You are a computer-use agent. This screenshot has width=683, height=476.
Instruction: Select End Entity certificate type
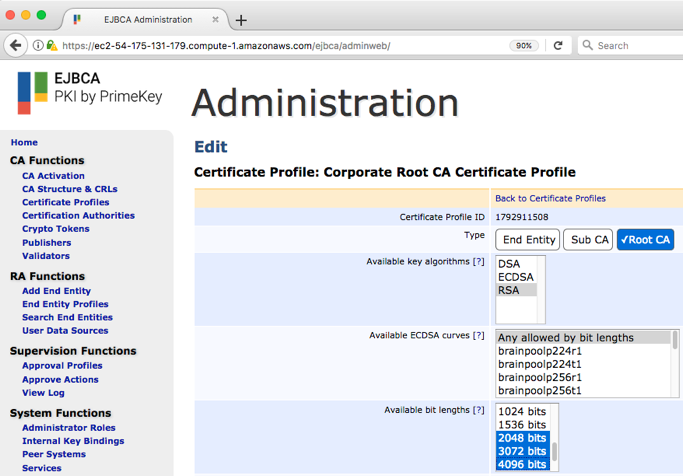pyautogui.click(x=528, y=240)
